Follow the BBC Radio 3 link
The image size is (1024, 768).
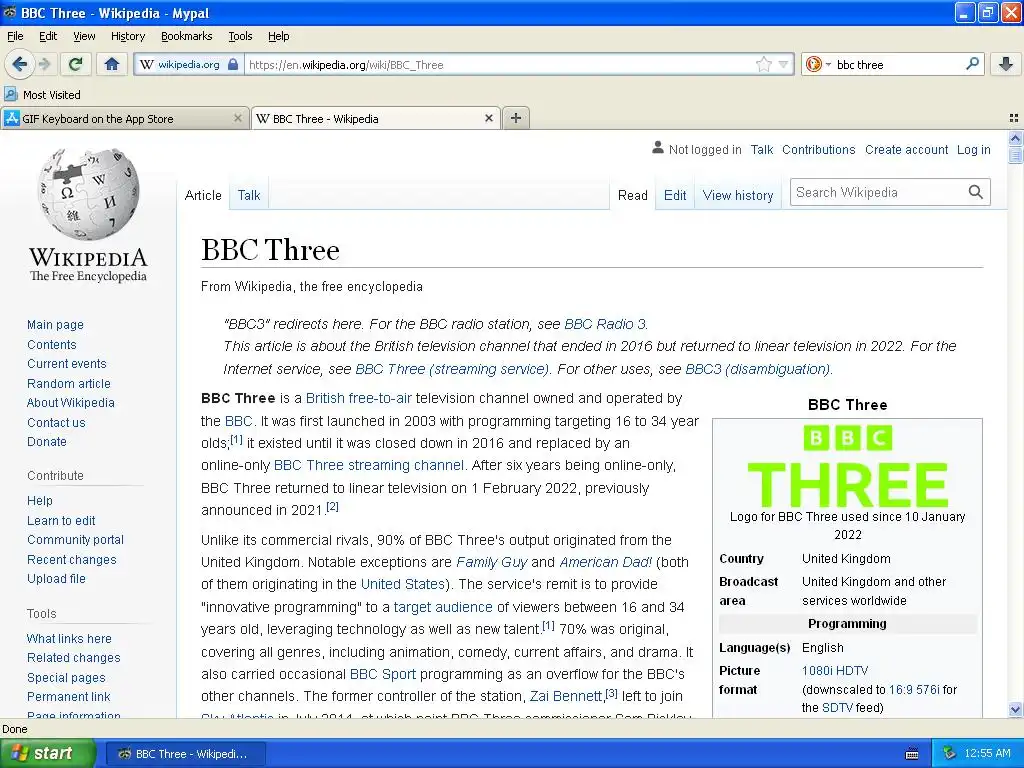coord(605,324)
